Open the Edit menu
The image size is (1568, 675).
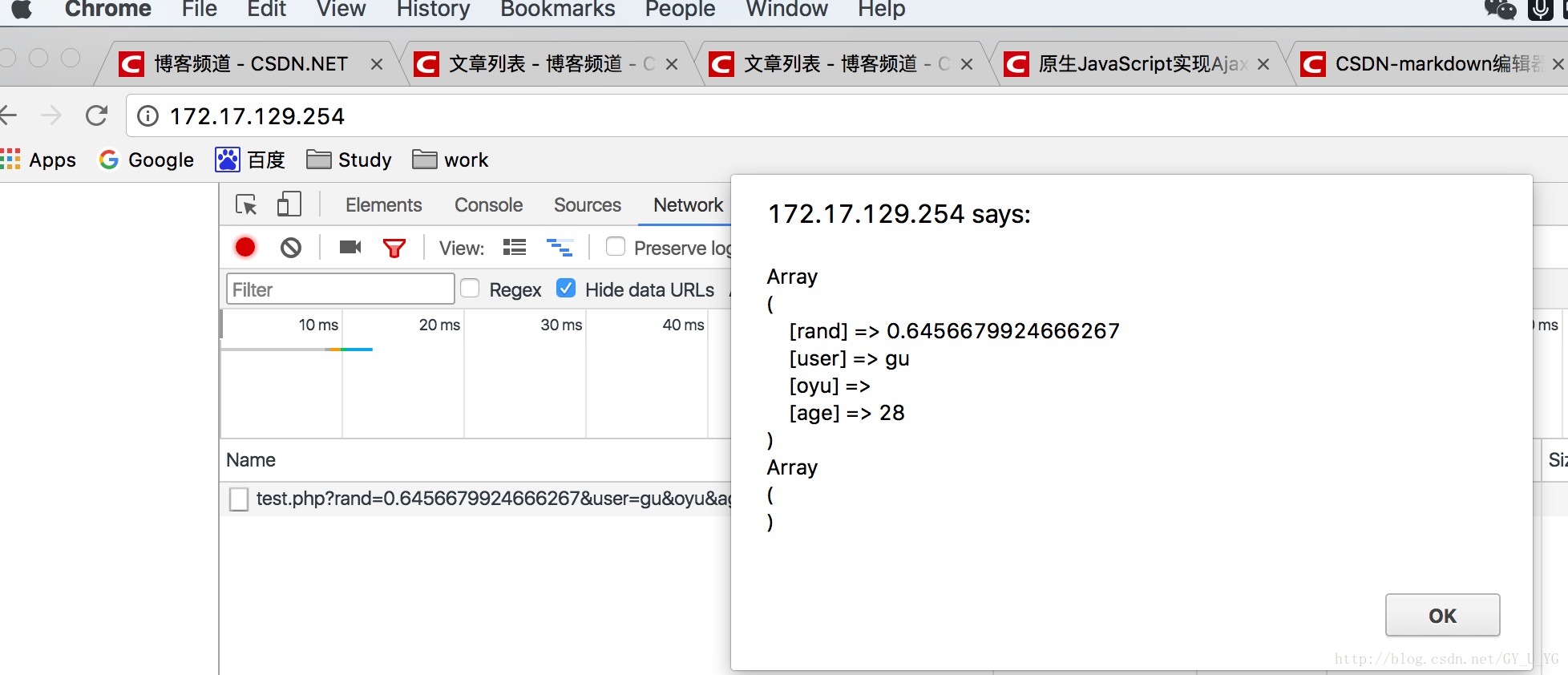pyautogui.click(x=266, y=9)
